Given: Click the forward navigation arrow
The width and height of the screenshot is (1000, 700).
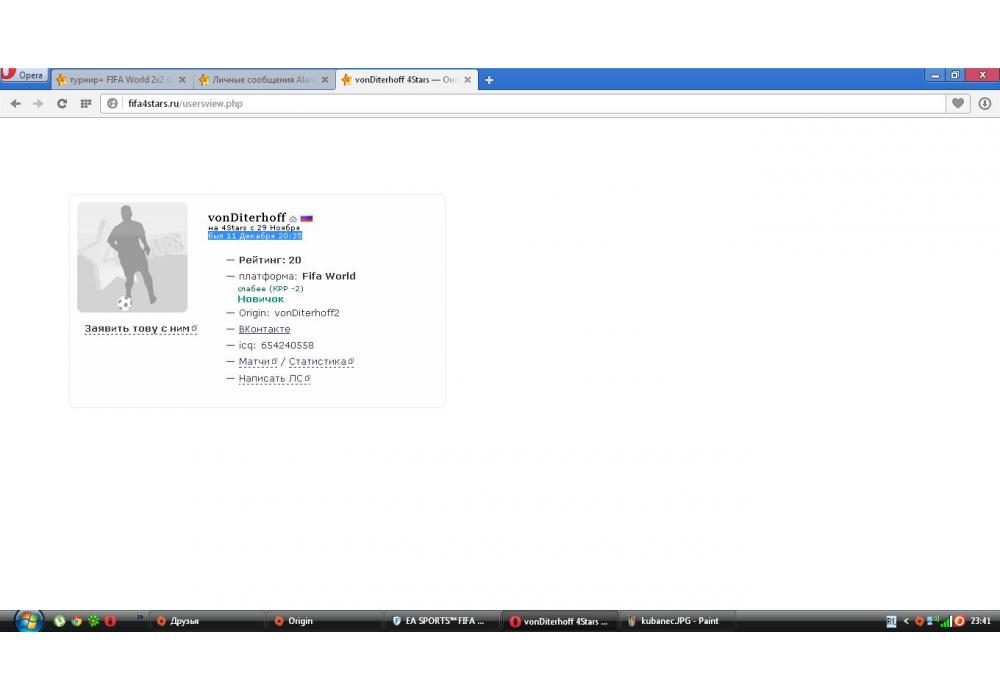Looking at the screenshot, I should (x=38, y=103).
